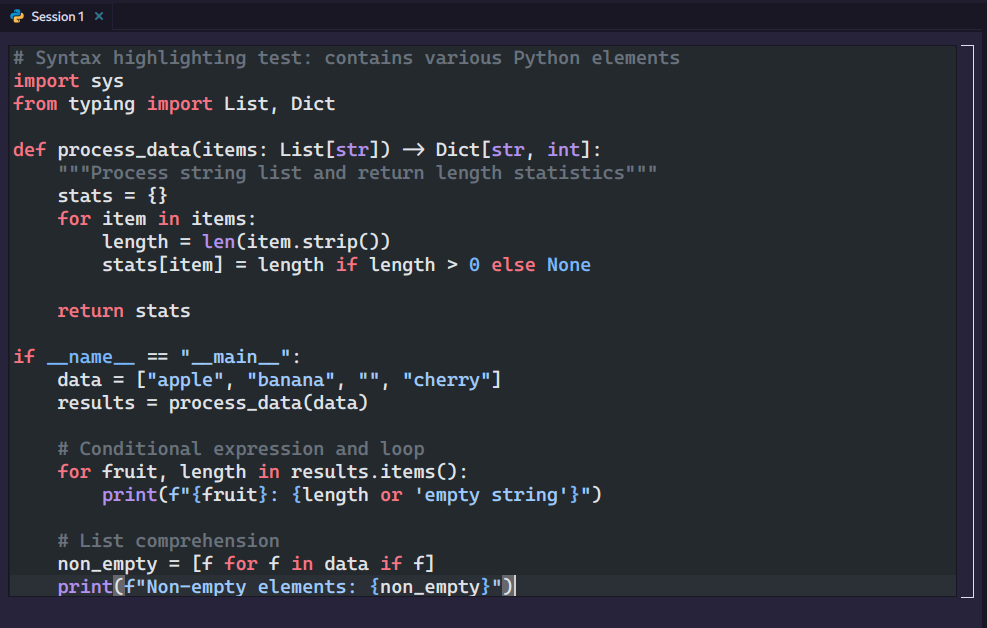987x628 pixels.
Task: Close the Session 1 tab
Action: pos(99,16)
